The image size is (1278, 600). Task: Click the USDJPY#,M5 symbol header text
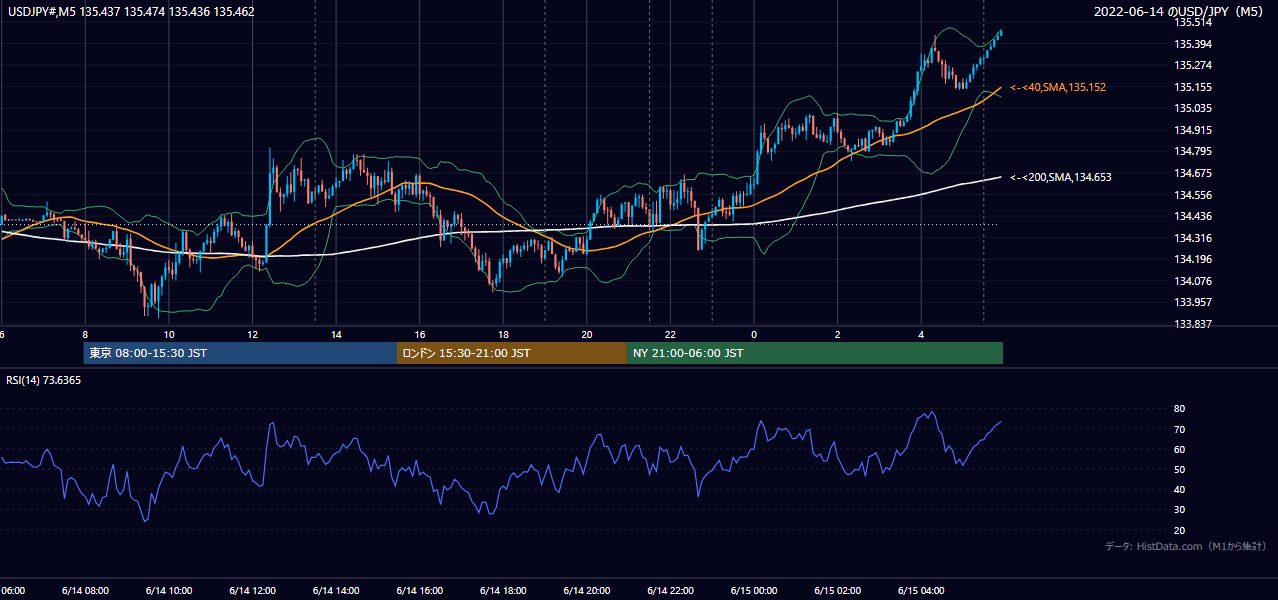131,12
